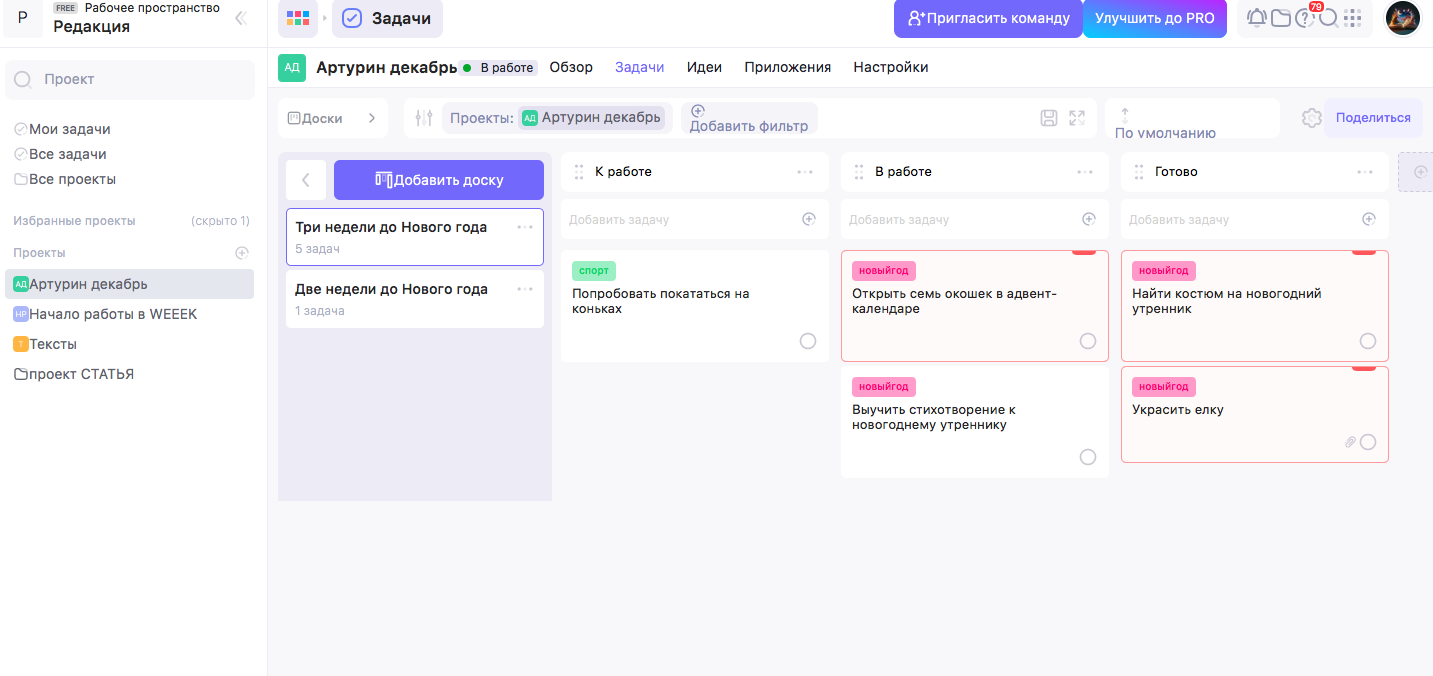
Task: Click the "Добавить задачу" field in "Готово" column
Action: tap(1240, 219)
